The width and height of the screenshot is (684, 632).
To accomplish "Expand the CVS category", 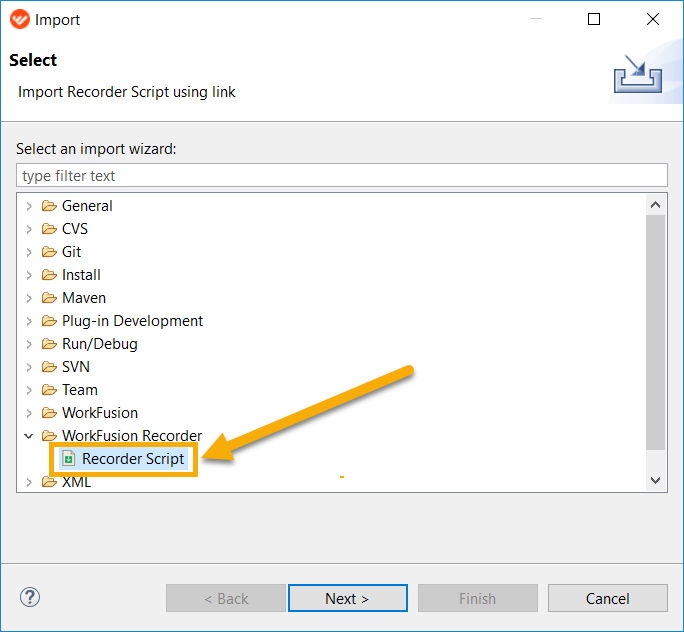I will coord(29,229).
